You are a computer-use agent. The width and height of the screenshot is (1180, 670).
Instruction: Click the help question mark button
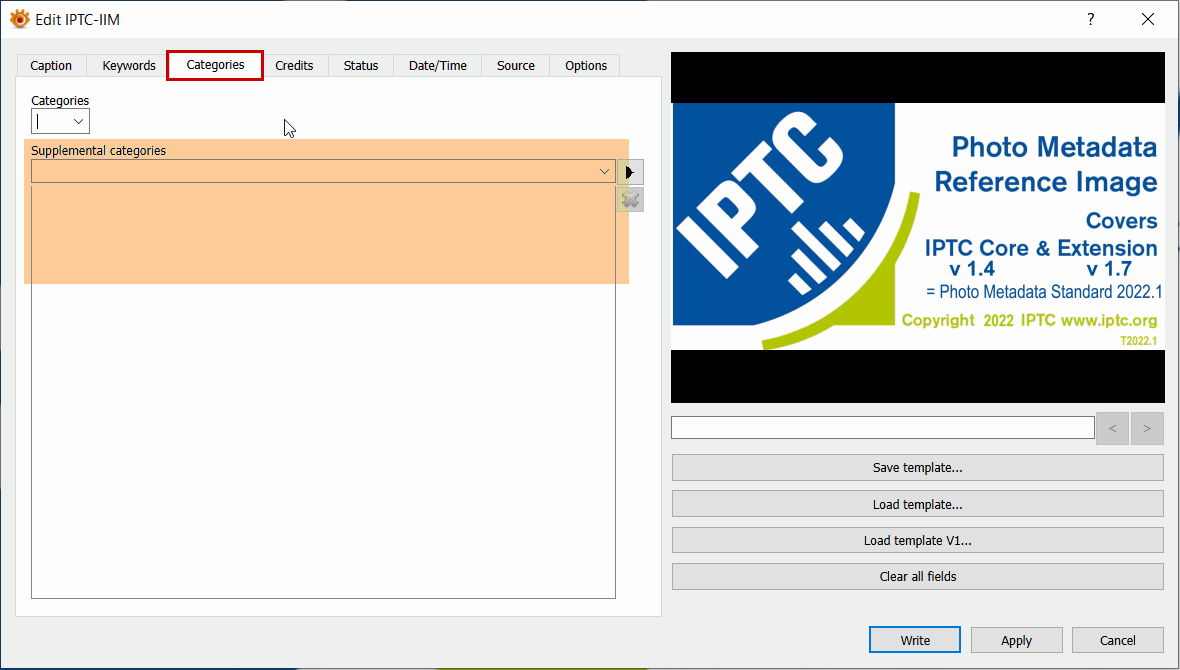pyautogui.click(x=1090, y=20)
